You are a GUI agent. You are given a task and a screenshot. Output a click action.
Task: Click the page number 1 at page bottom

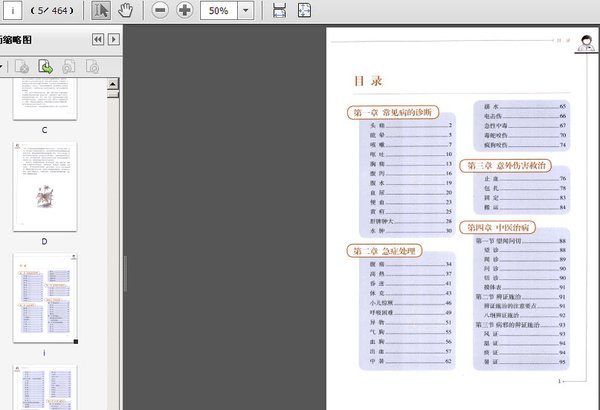tap(559, 381)
